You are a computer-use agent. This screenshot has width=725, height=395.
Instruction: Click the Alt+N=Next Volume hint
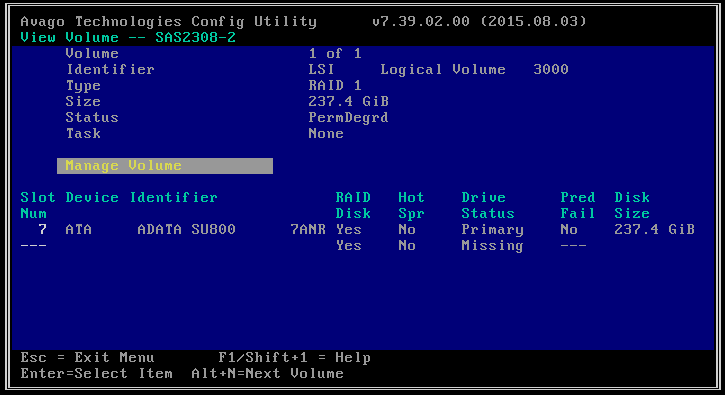(x=267, y=373)
